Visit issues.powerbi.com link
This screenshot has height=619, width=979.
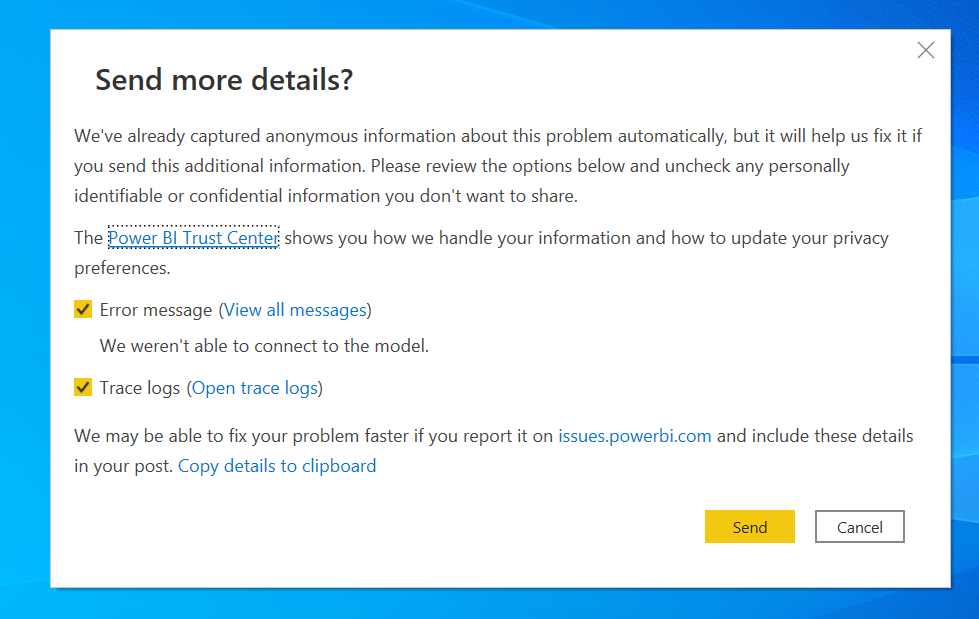click(x=634, y=436)
